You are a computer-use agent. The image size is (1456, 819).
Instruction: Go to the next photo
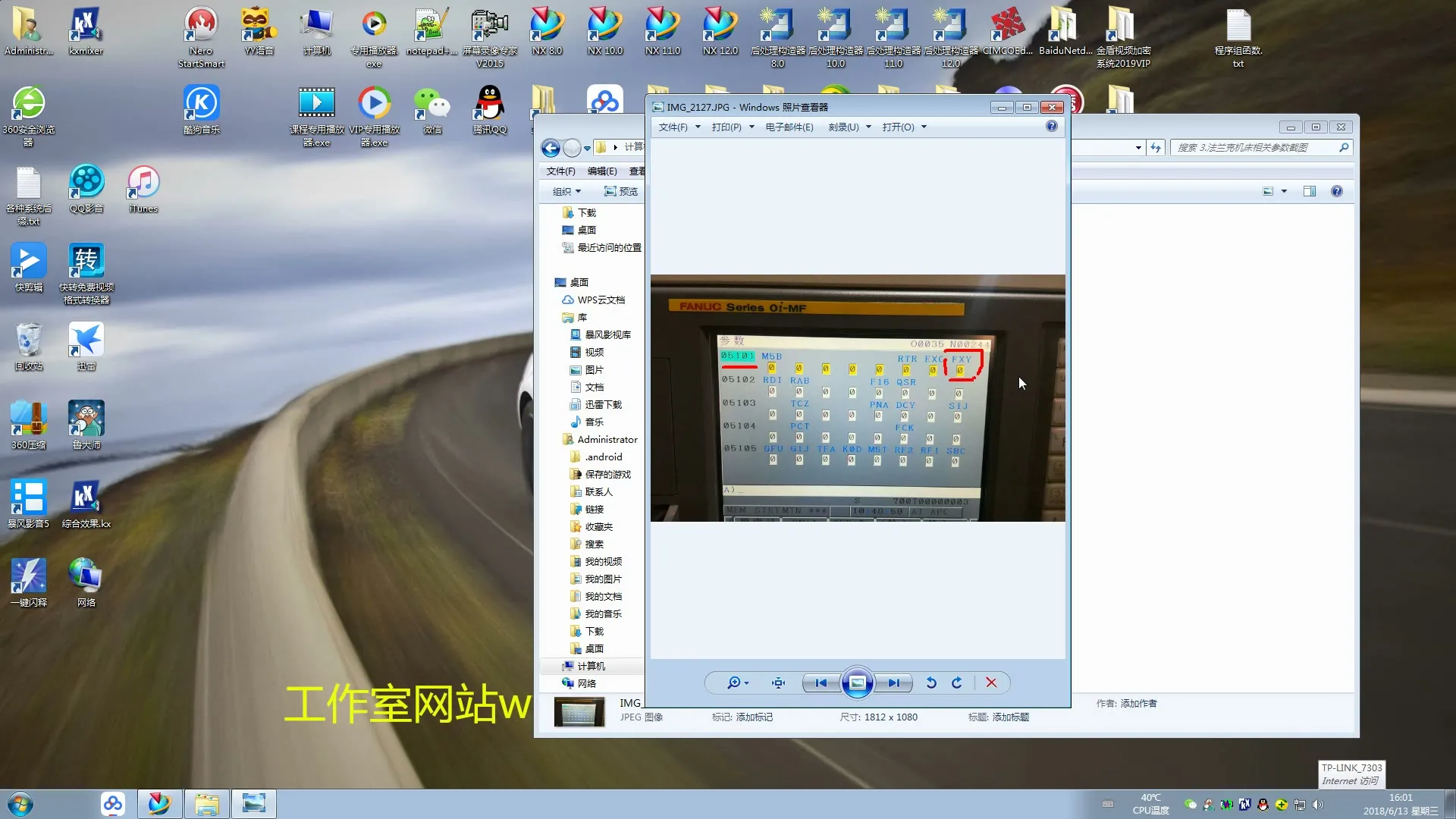(x=894, y=683)
